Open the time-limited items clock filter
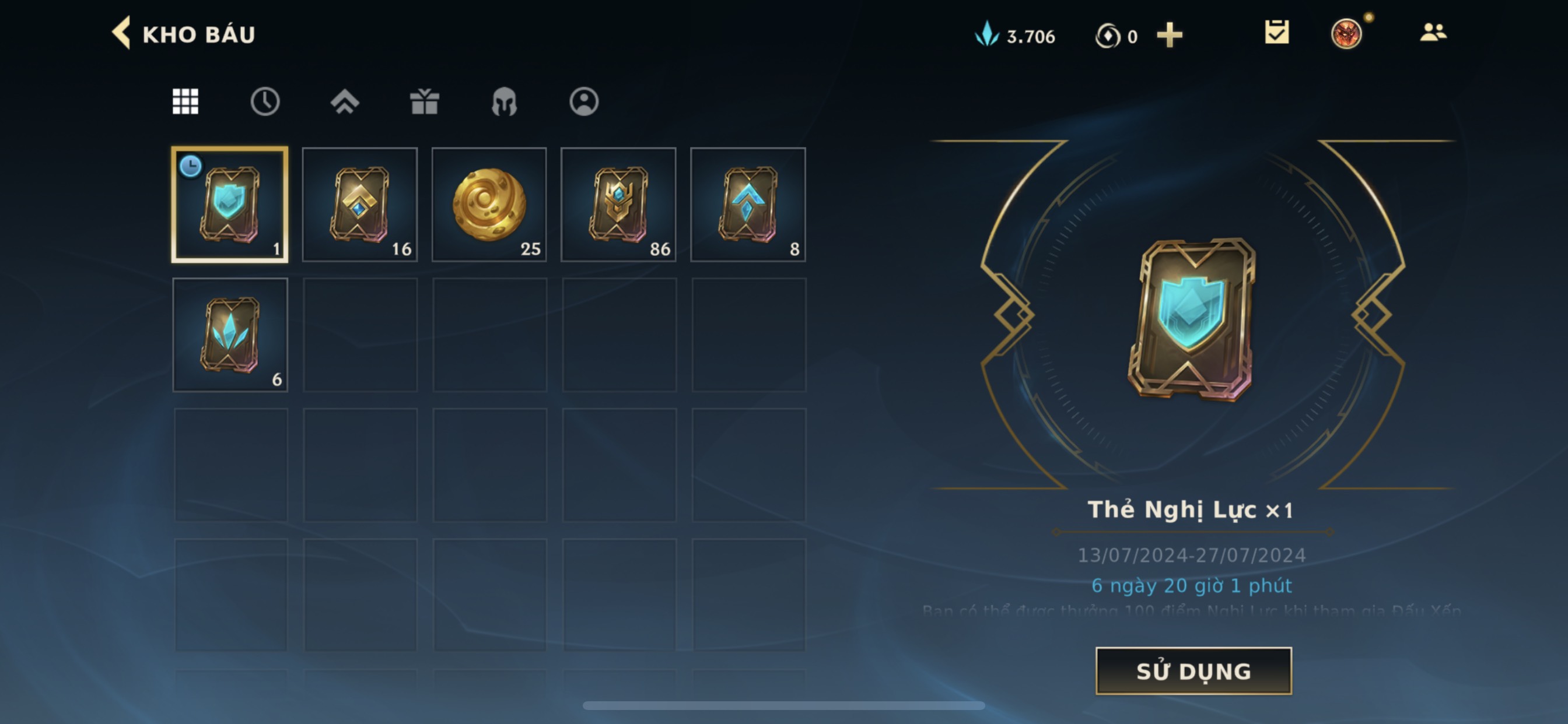The width and height of the screenshot is (1568, 724). [x=265, y=101]
